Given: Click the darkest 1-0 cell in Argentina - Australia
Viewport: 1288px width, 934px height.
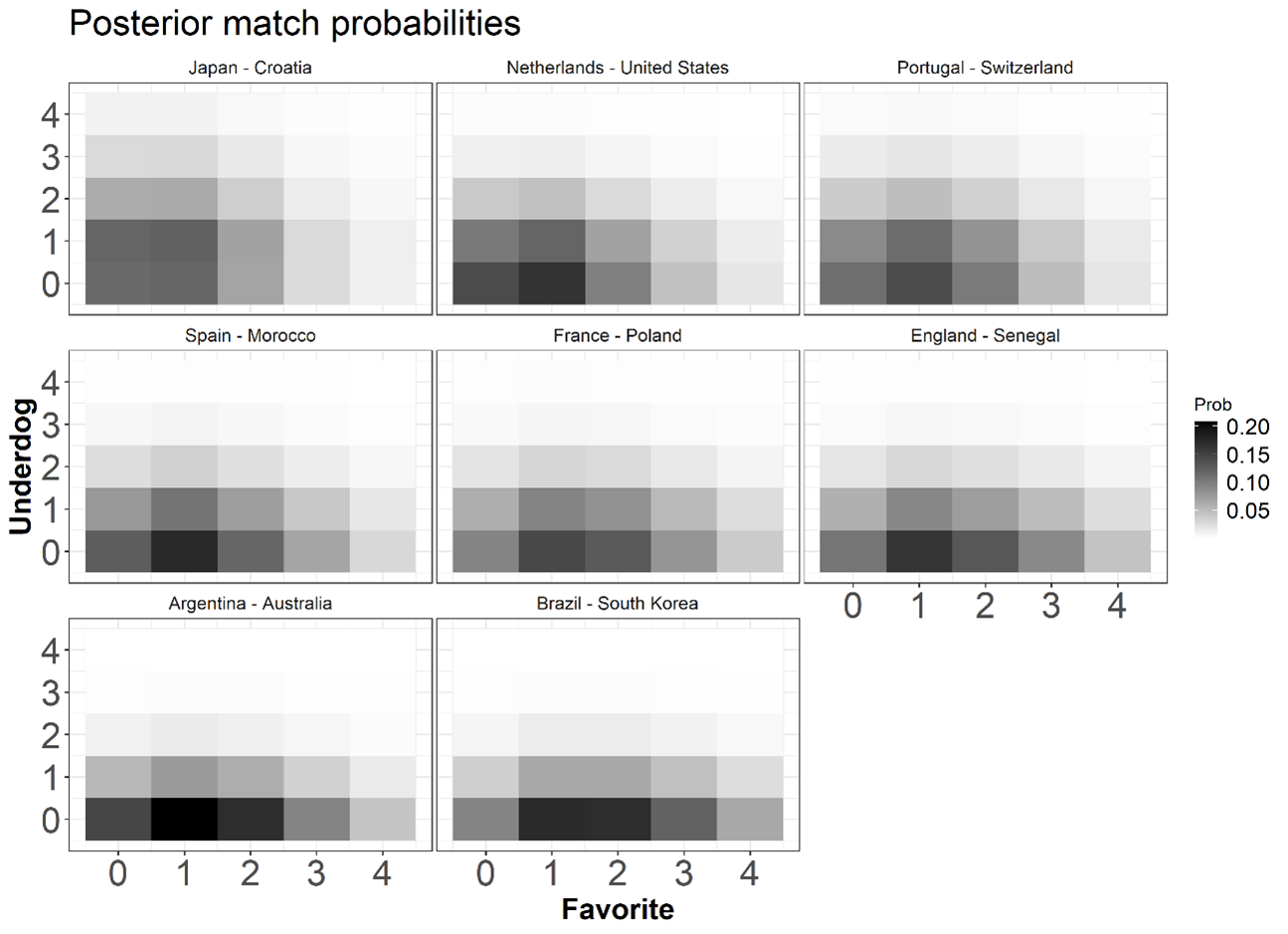Looking at the screenshot, I should 184,820.
